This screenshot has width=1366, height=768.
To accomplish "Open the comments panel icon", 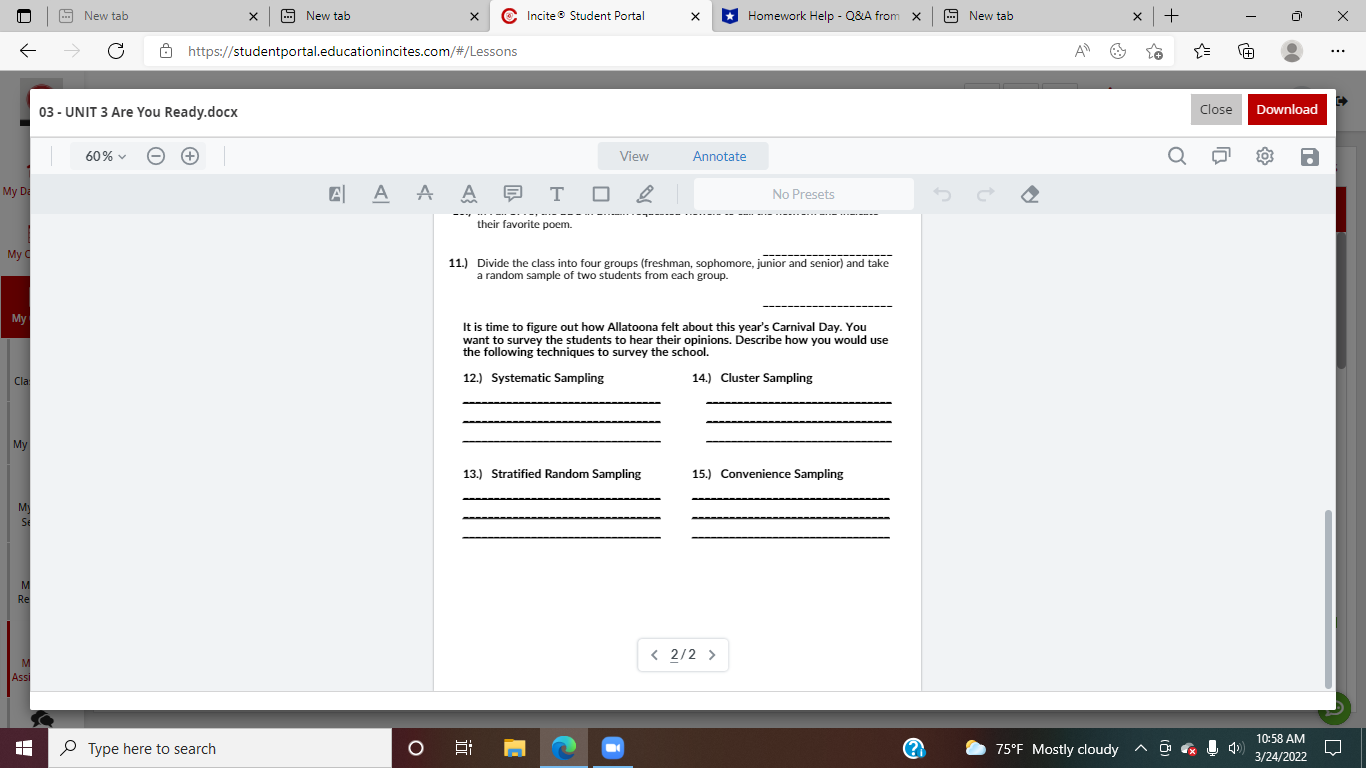I will (x=1221, y=156).
